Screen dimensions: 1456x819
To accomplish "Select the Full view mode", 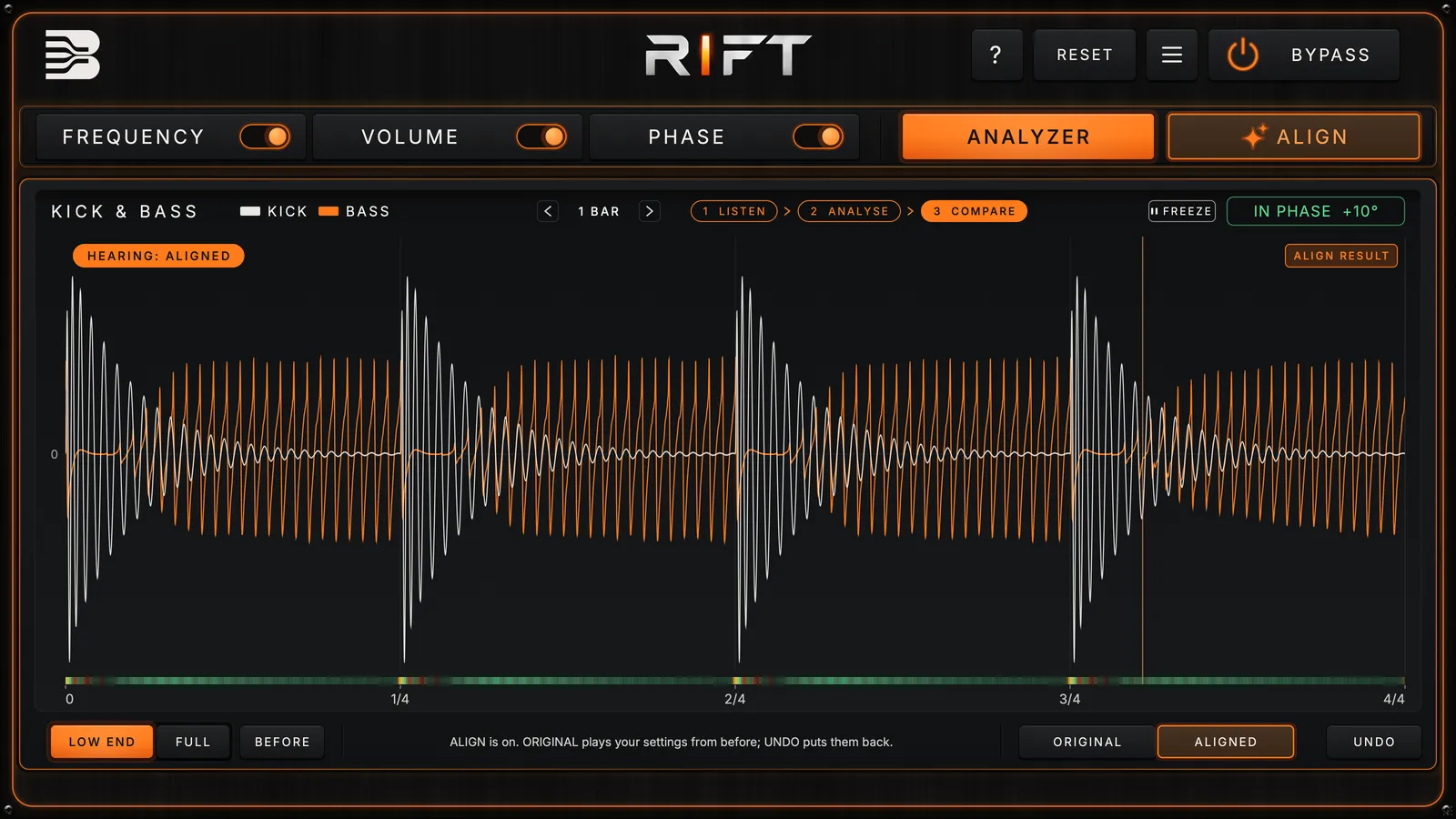I will click(193, 742).
